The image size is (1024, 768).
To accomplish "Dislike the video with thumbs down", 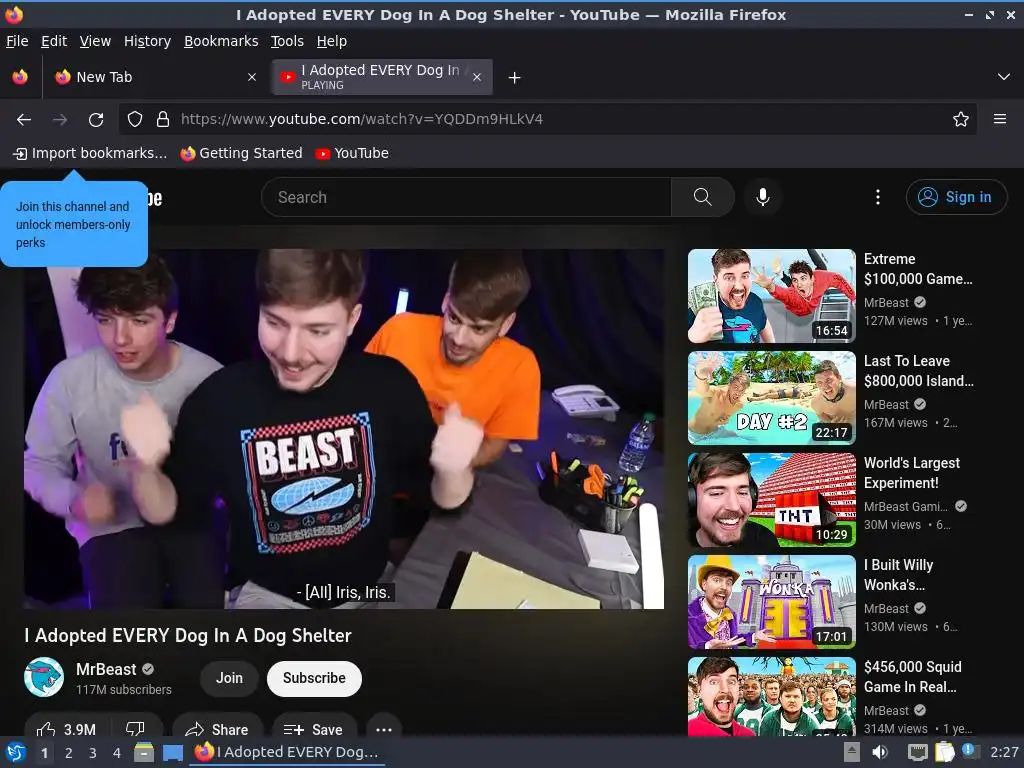I will (135, 729).
